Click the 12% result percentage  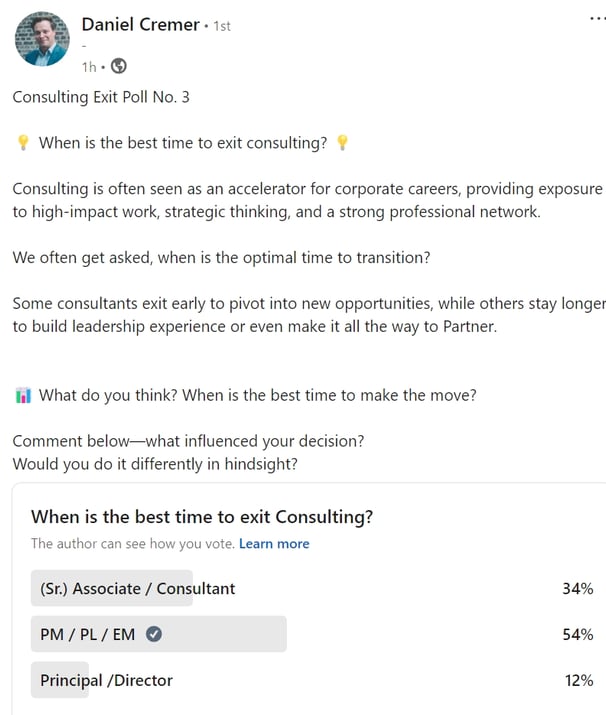click(579, 680)
